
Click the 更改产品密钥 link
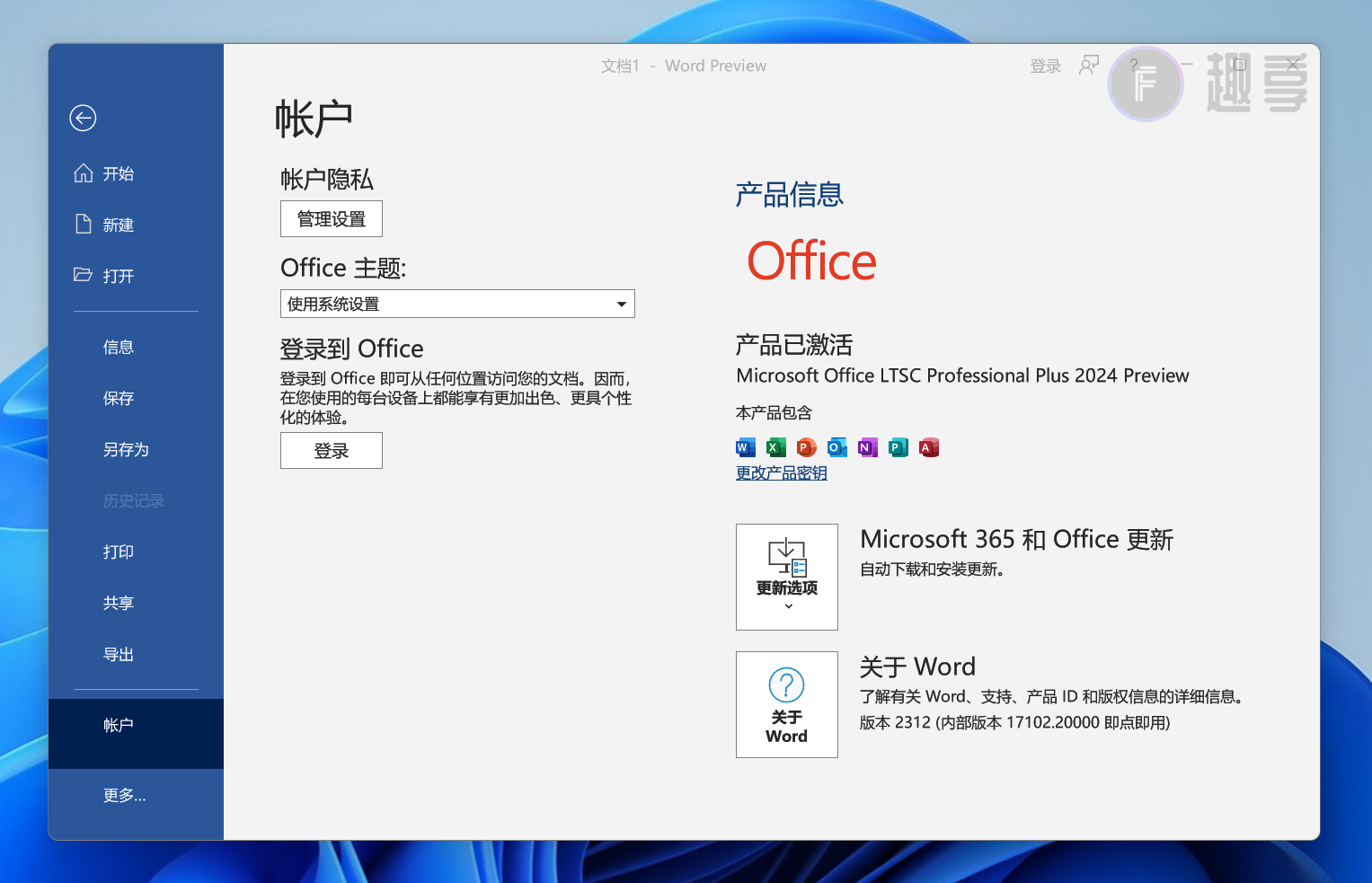tap(782, 473)
